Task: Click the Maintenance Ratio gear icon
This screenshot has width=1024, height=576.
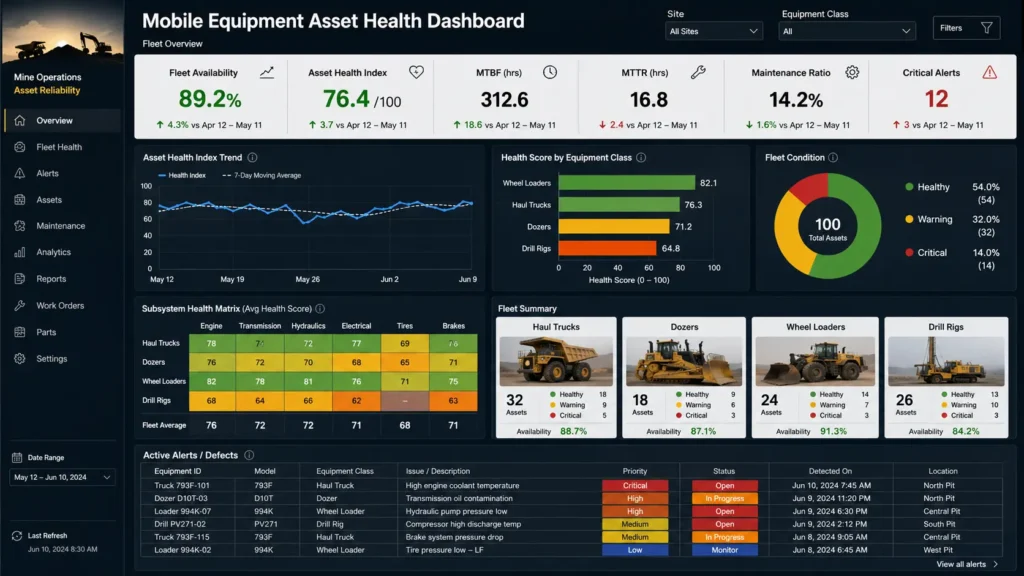Action: [852, 72]
